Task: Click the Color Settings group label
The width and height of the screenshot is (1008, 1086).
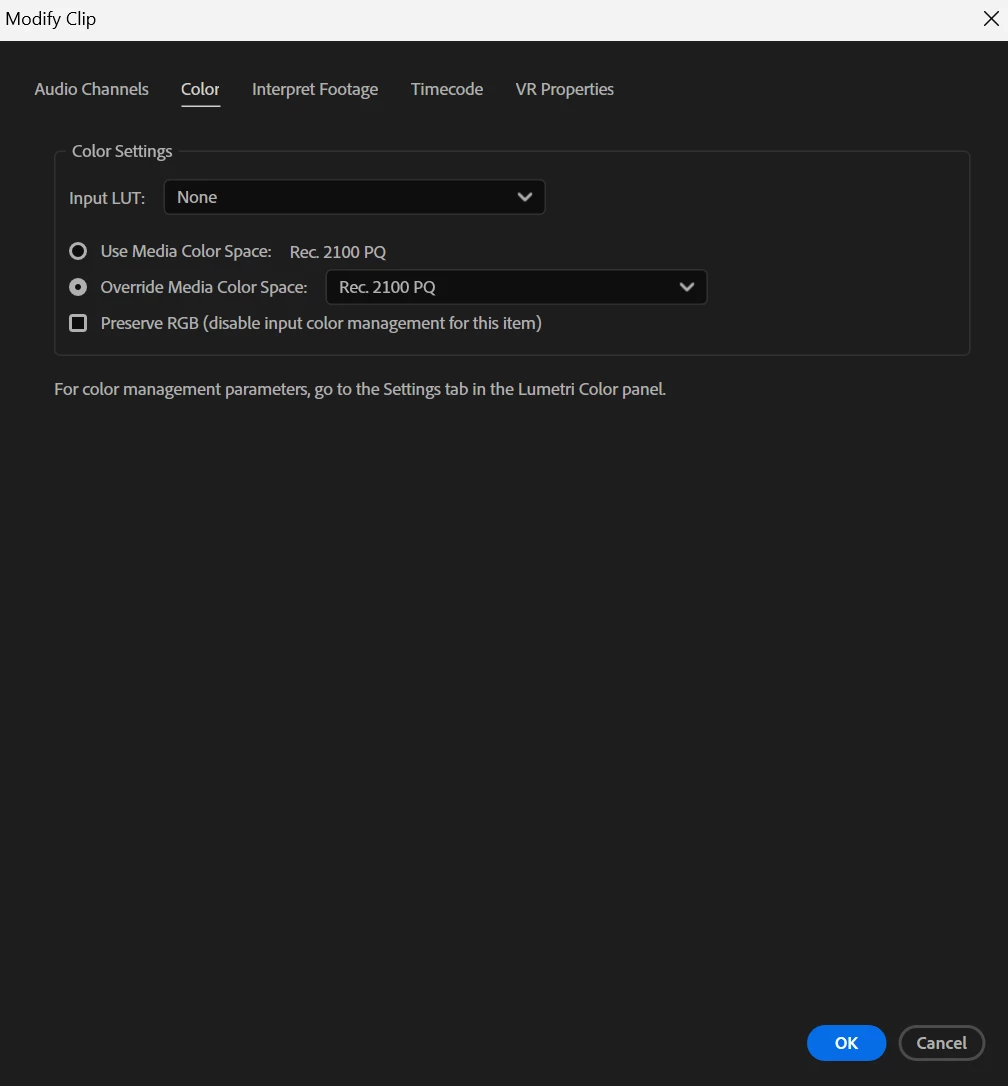Action: (122, 151)
